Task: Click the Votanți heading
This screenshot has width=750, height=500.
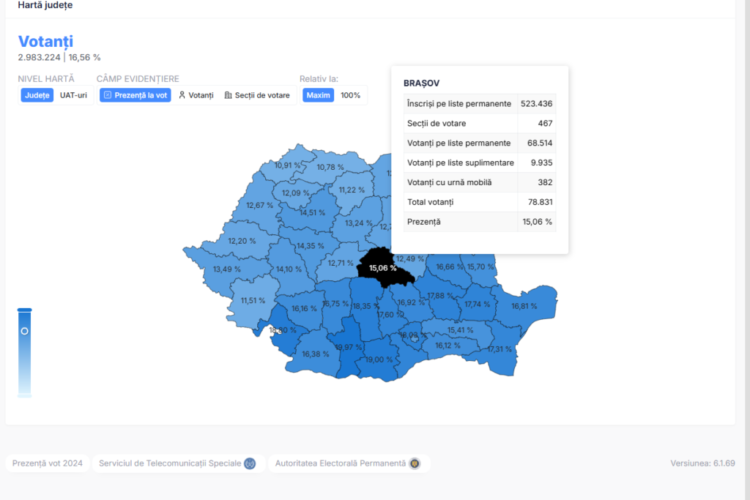Action: (x=46, y=42)
